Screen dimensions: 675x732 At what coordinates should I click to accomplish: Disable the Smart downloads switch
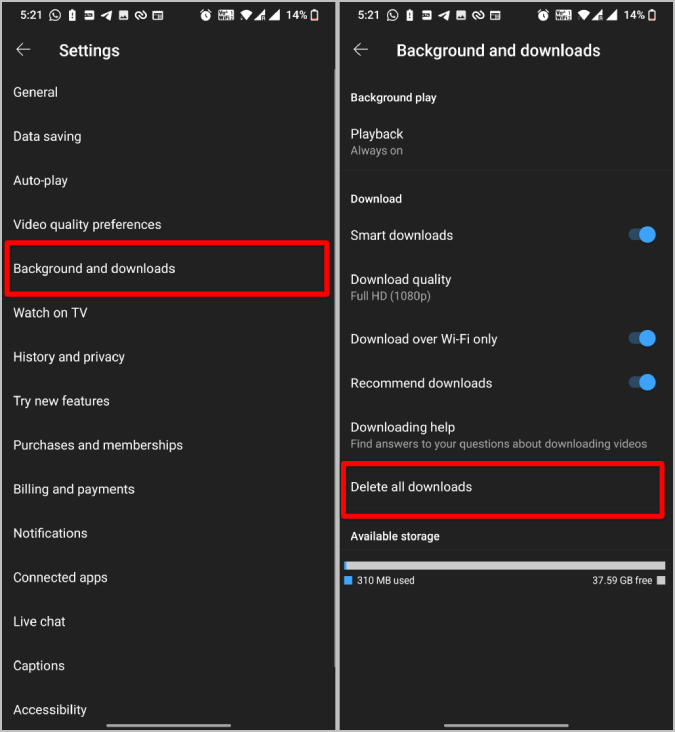642,234
